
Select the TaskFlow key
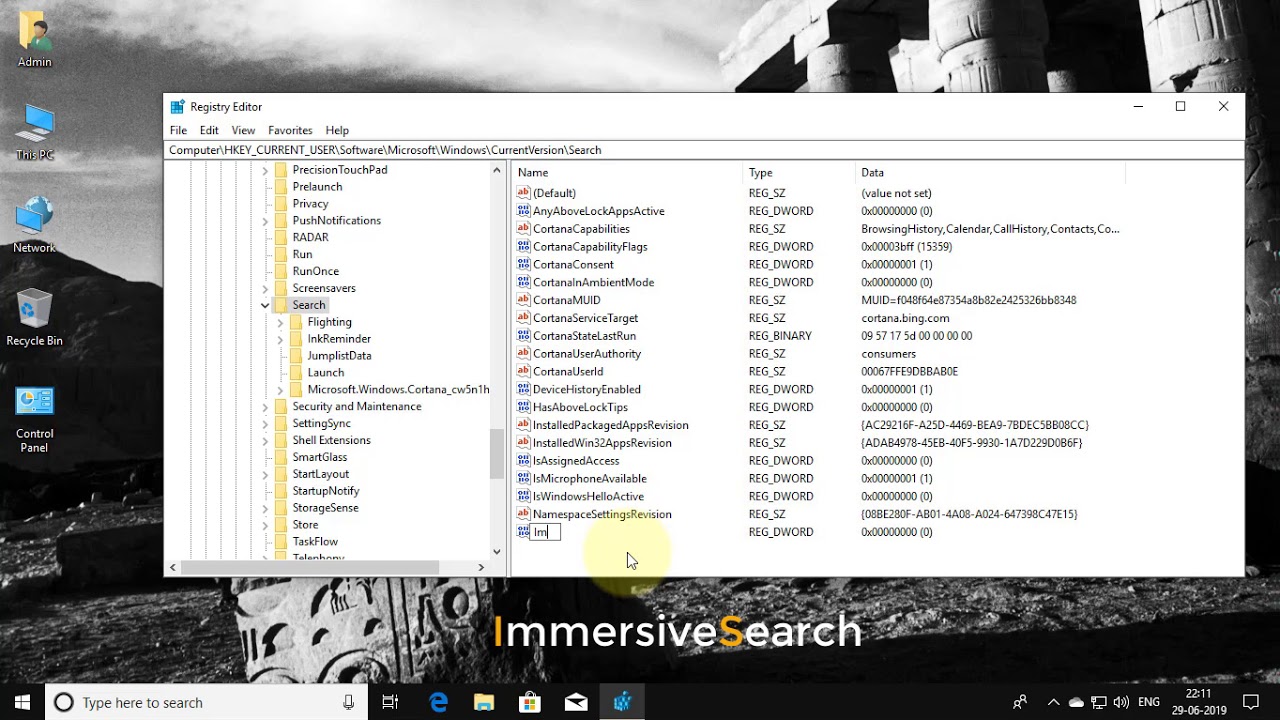[315, 542]
